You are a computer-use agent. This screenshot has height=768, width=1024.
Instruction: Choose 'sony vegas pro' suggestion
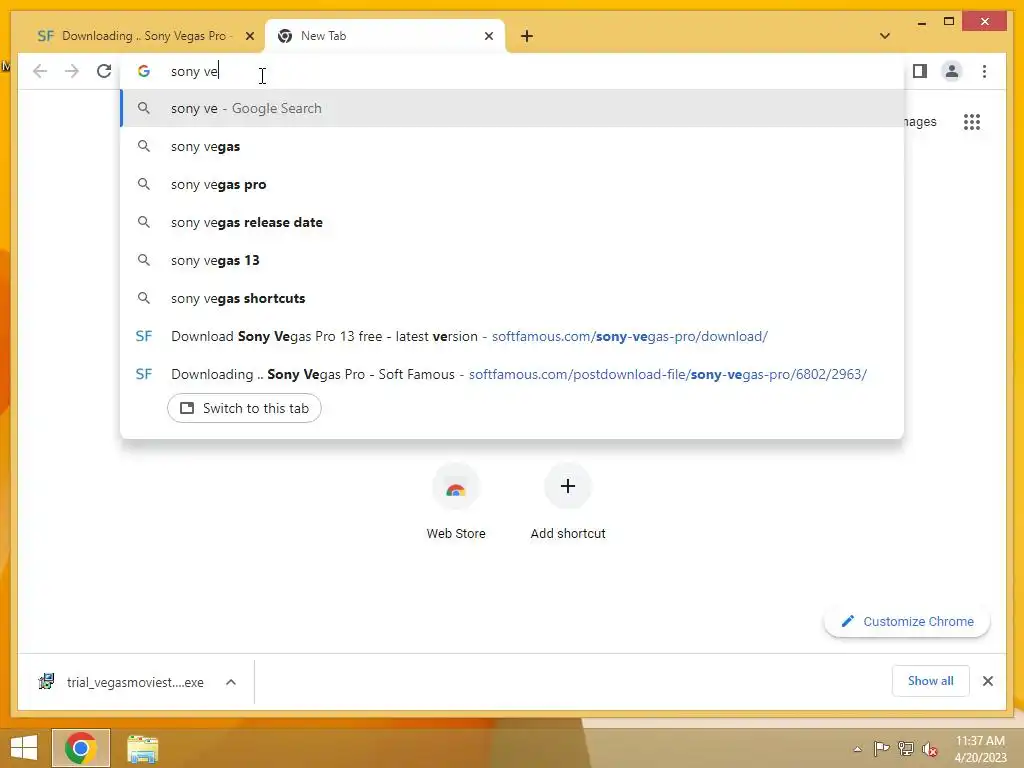point(512,184)
